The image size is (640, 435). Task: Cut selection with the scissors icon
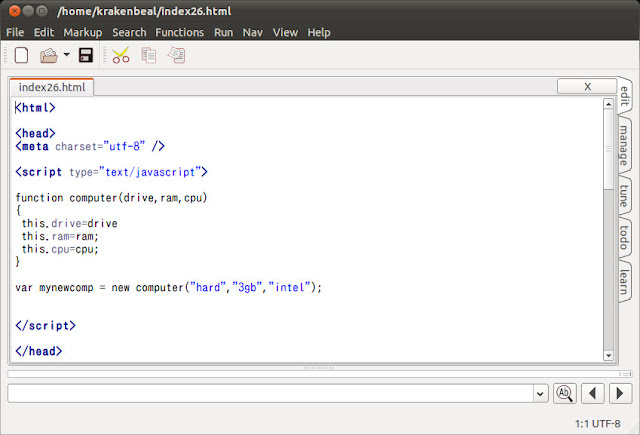(121, 55)
